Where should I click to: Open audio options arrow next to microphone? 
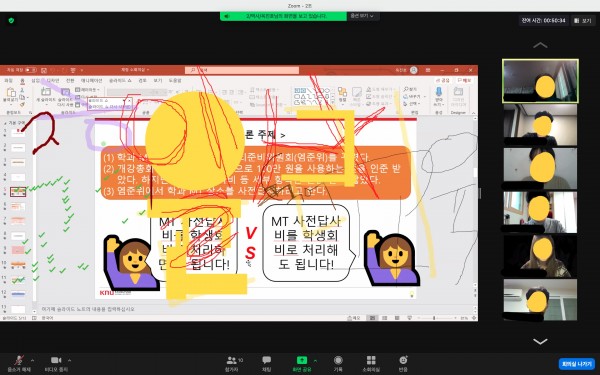(x=32, y=360)
